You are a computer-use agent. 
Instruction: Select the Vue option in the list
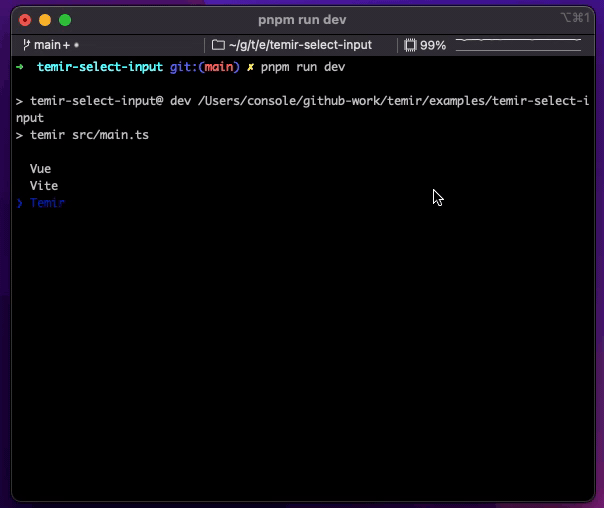40,169
